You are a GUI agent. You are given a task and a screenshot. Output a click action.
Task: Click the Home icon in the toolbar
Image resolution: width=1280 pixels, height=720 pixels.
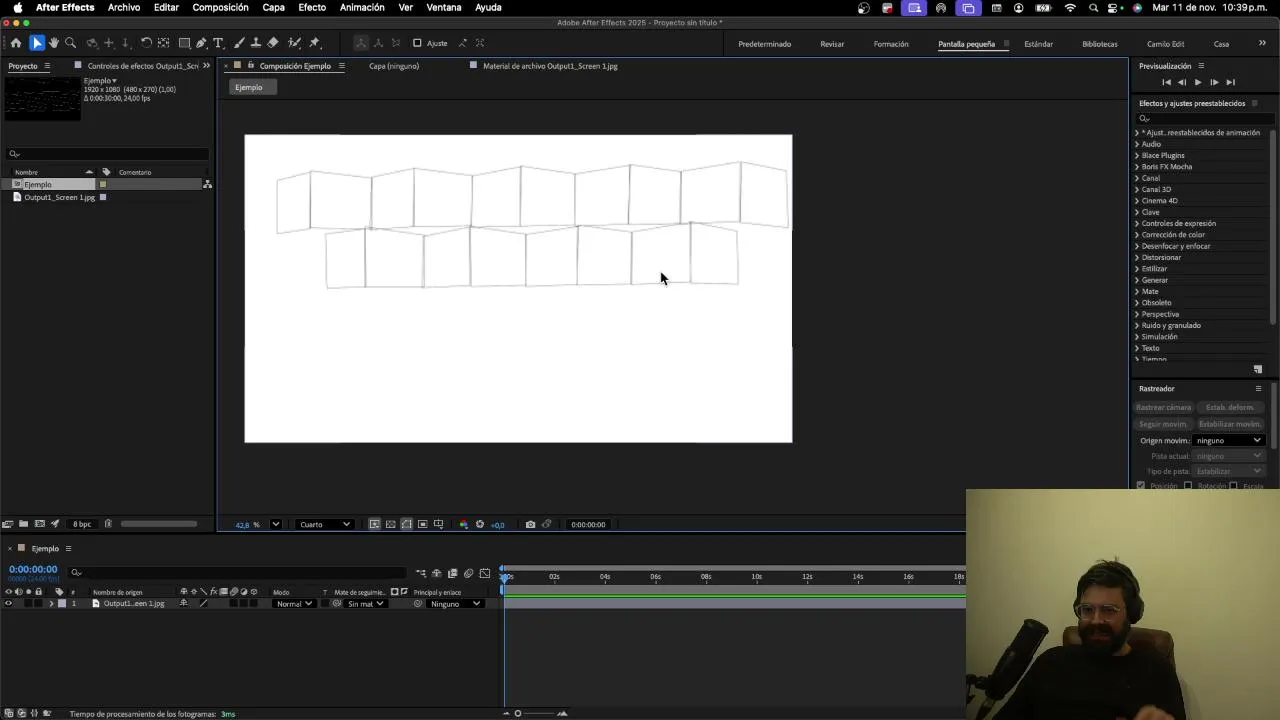16,43
